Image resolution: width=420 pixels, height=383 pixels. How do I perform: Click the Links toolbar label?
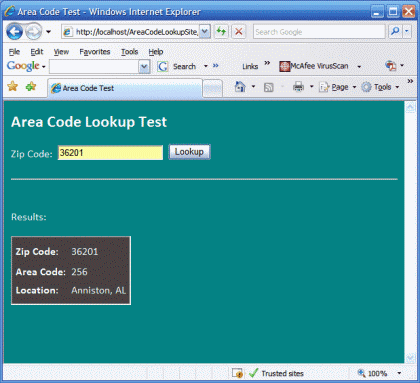click(250, 66)
